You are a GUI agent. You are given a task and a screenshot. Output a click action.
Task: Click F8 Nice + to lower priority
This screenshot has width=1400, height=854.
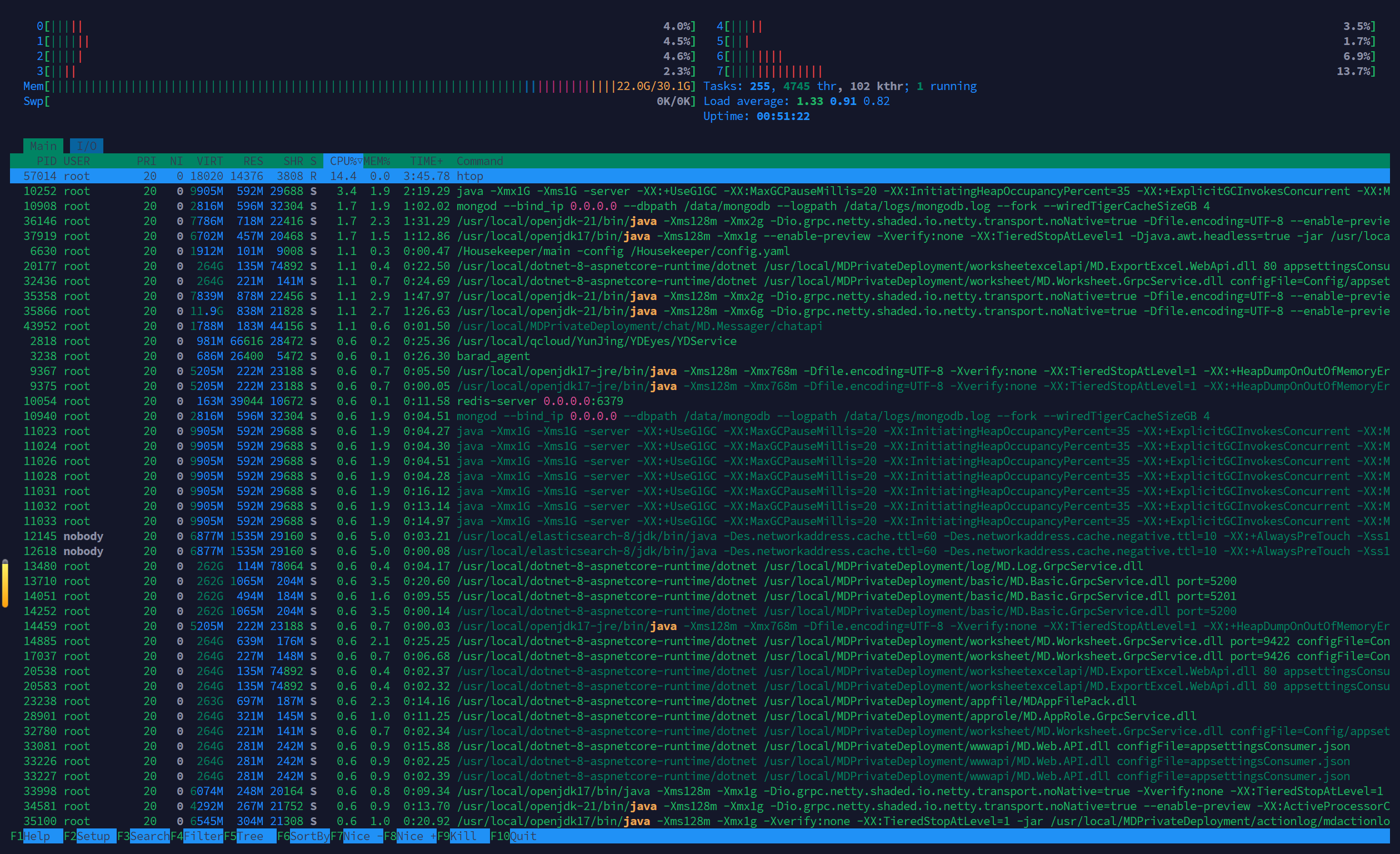[x=409, y=836]
